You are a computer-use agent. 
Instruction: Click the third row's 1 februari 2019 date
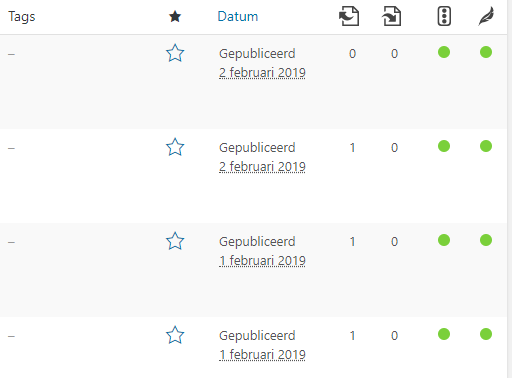pyautogui.click(x=262, y=261)
